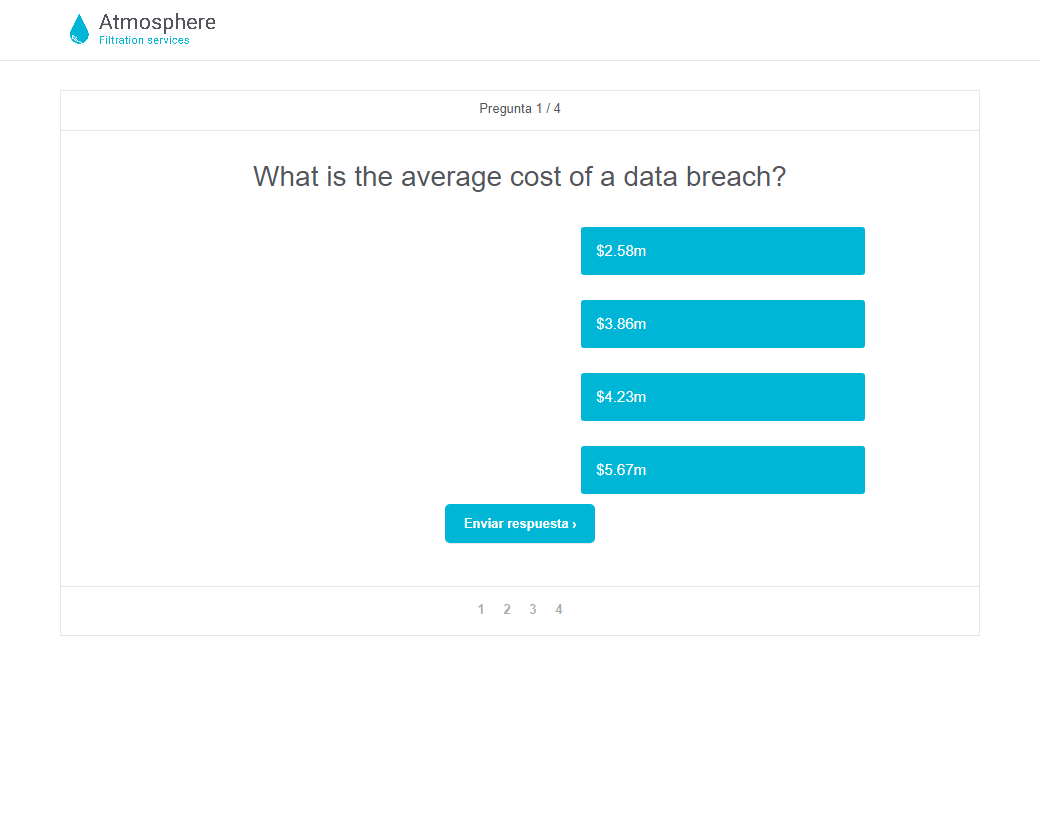Viewport: 1040px width, 820px height.
Task: Click the data breach question heading
Action: click(x=519, y=176)
